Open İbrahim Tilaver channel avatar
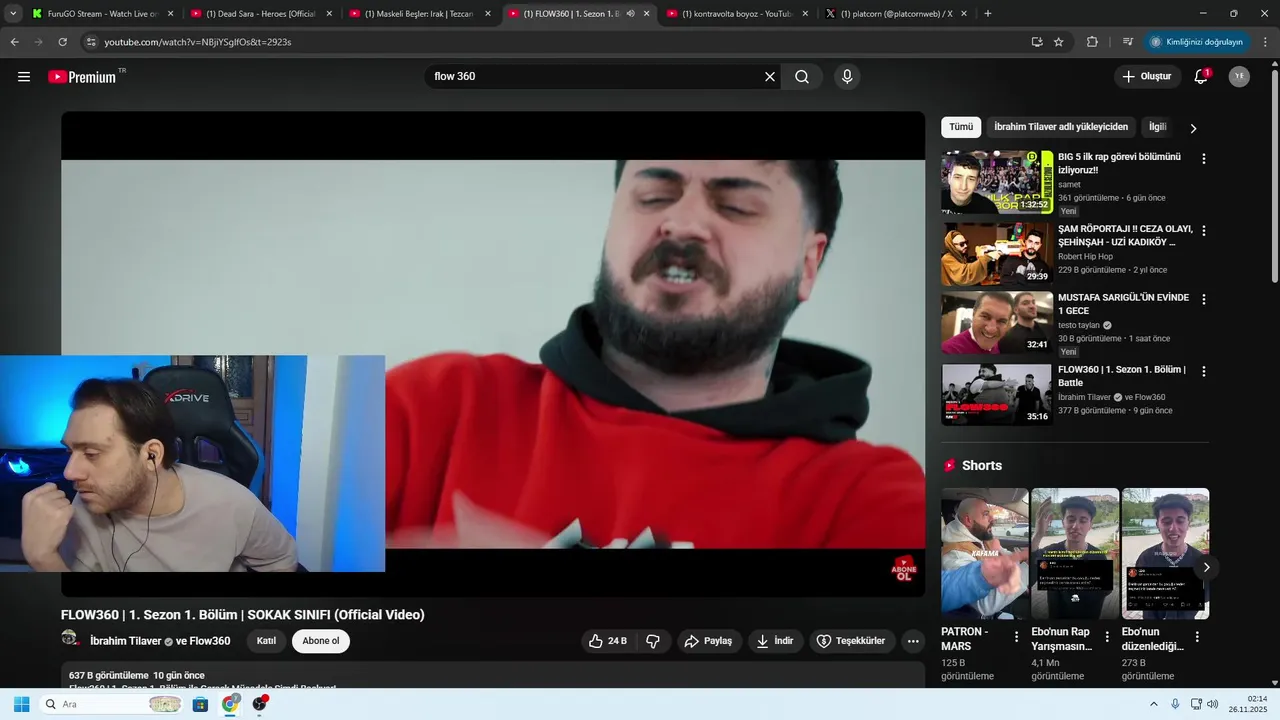 click(x=70, y=638)
